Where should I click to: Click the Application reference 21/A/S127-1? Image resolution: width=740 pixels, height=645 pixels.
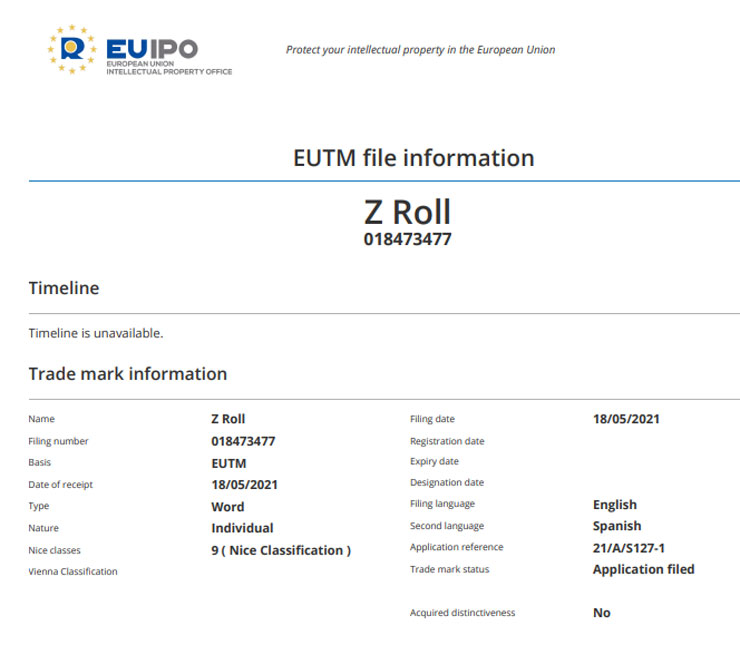point(629,548)
